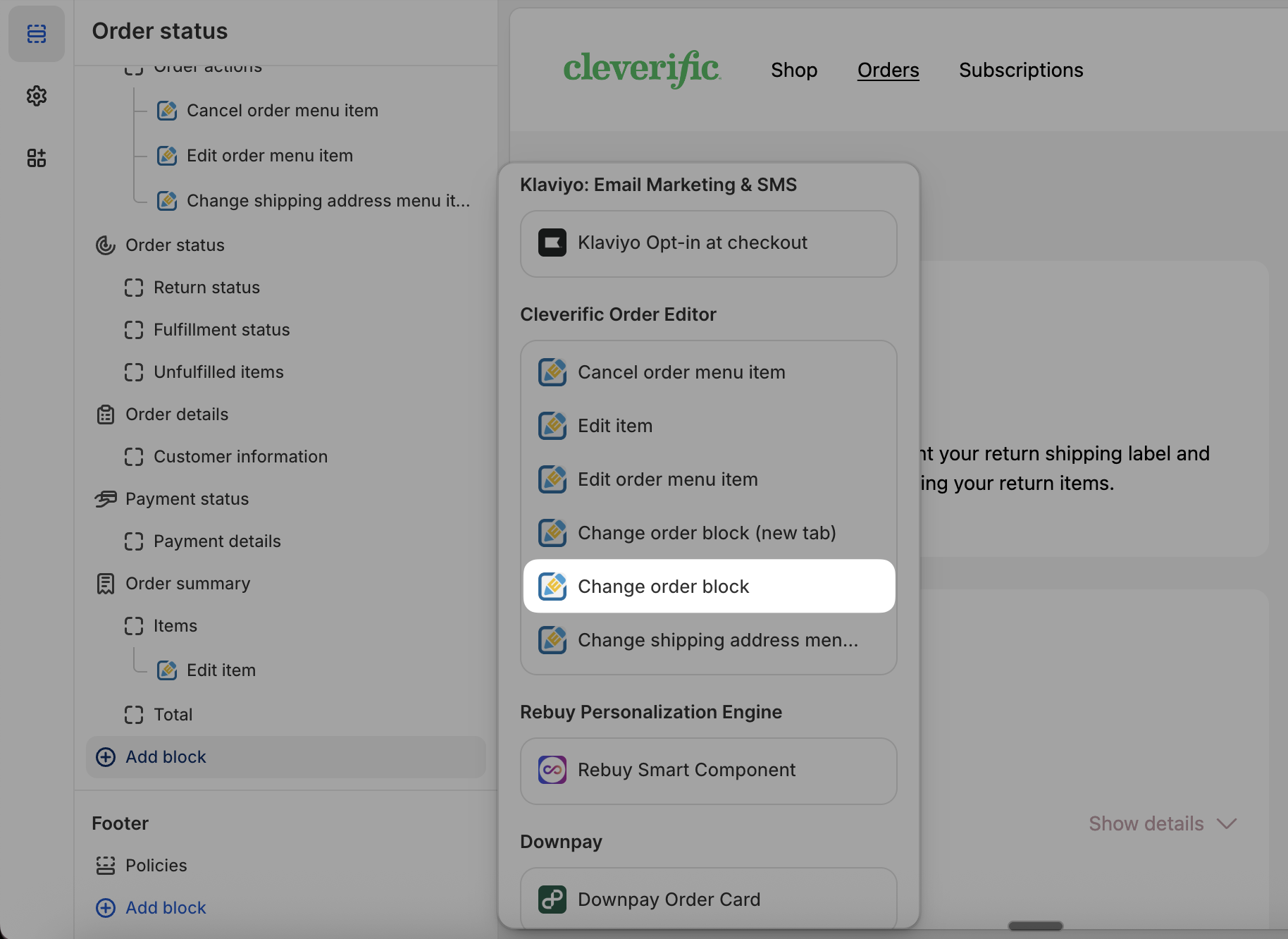Click icon of highlighted Change order block

click(x=552, y=587)
